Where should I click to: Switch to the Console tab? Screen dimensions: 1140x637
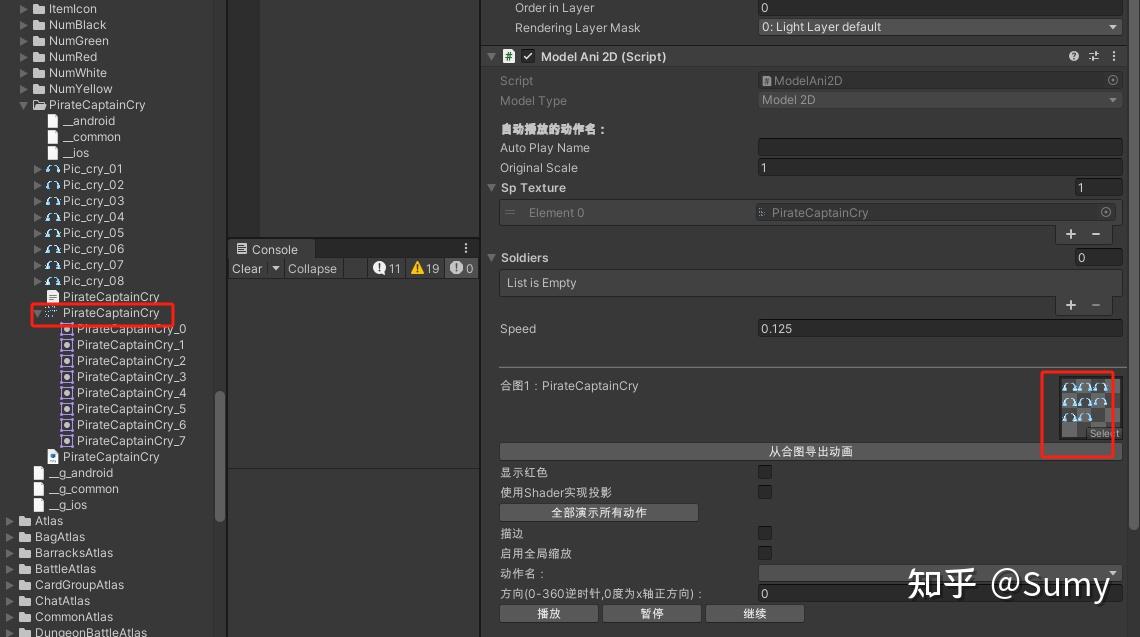(x=267, y=249)
